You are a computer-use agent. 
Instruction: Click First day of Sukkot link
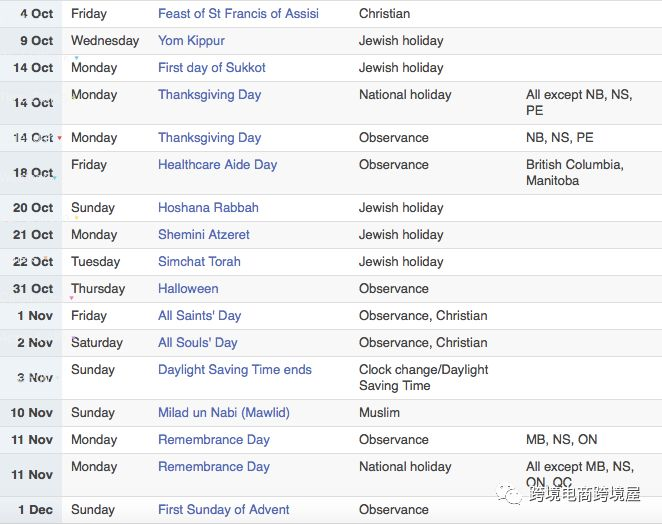[x=212, y=68]
